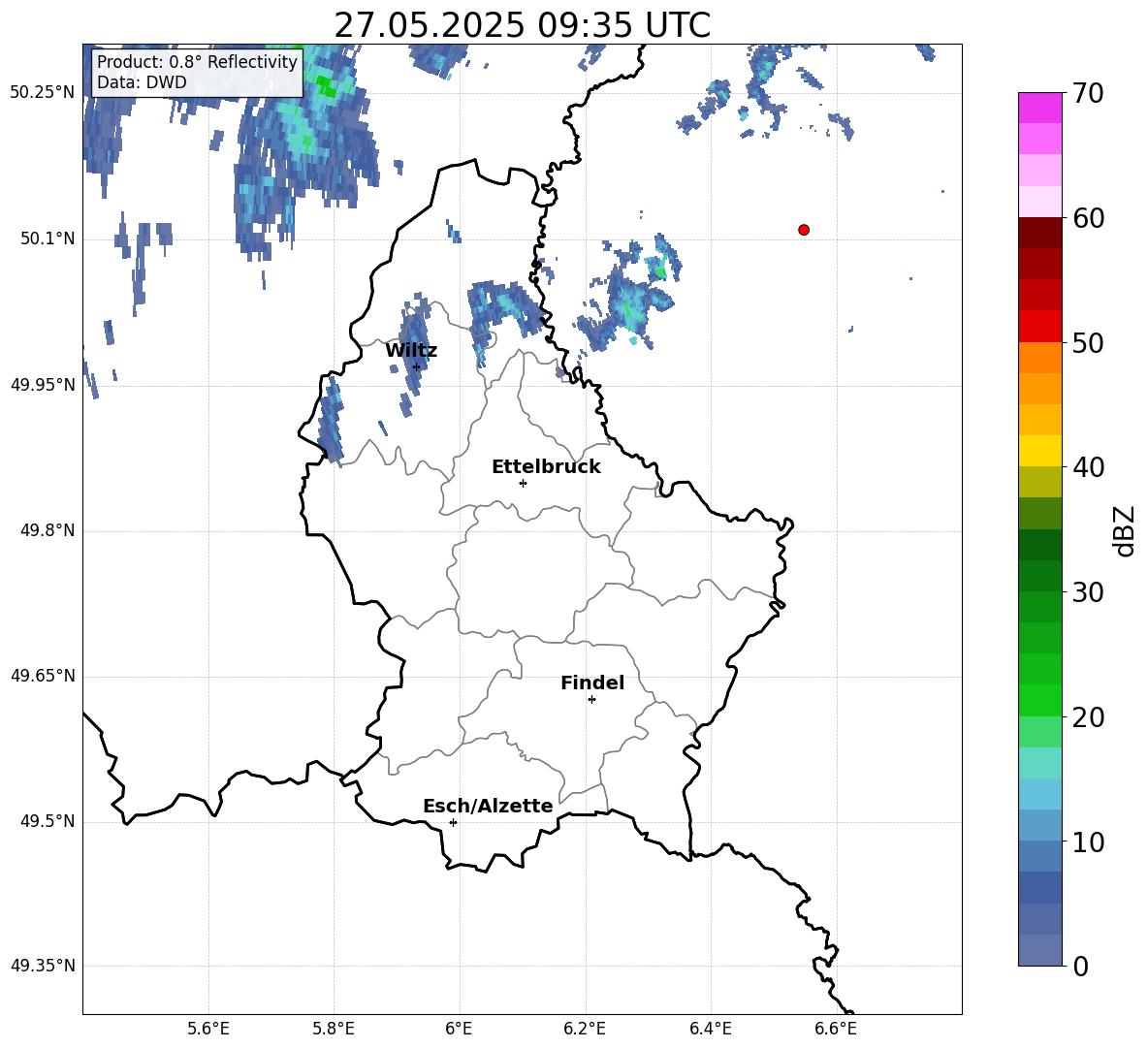
Task: Click the 49.5°N latitude label
Action: point(47,821)
